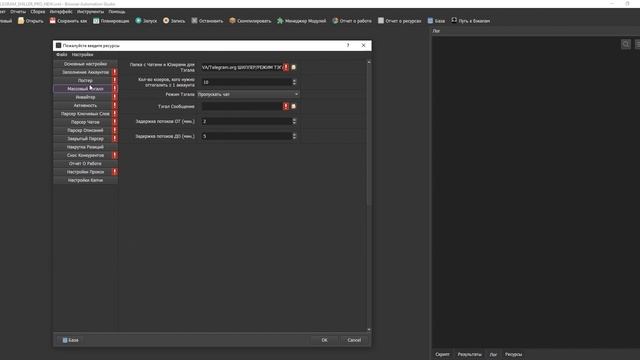Viewport: 640px width, 360px height.
Task: Switch to the Скрипт bottom tab
Action: [442, 354]
